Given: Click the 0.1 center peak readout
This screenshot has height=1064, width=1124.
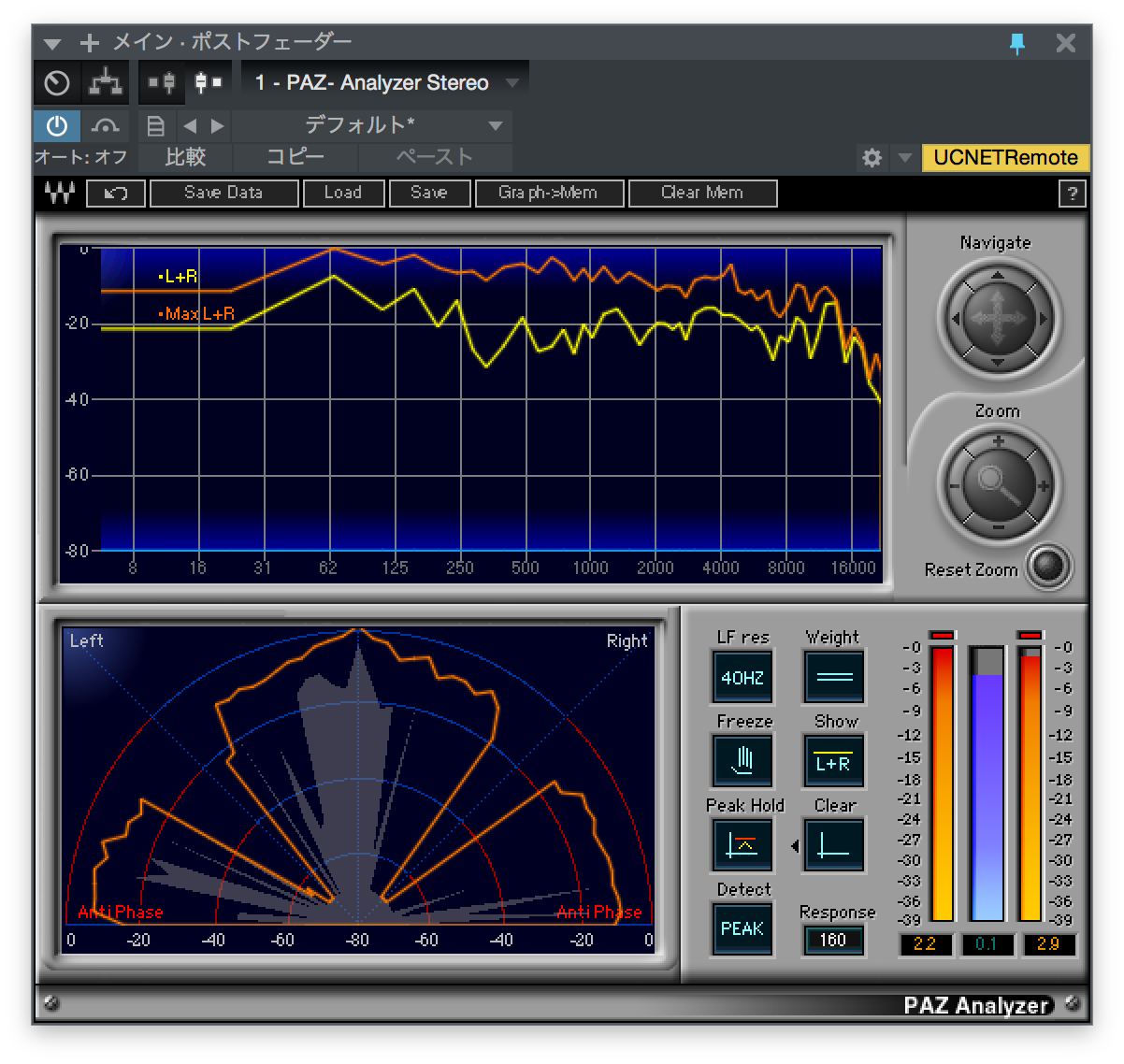Looking at the screenshot, I should [x=987, y=943].
